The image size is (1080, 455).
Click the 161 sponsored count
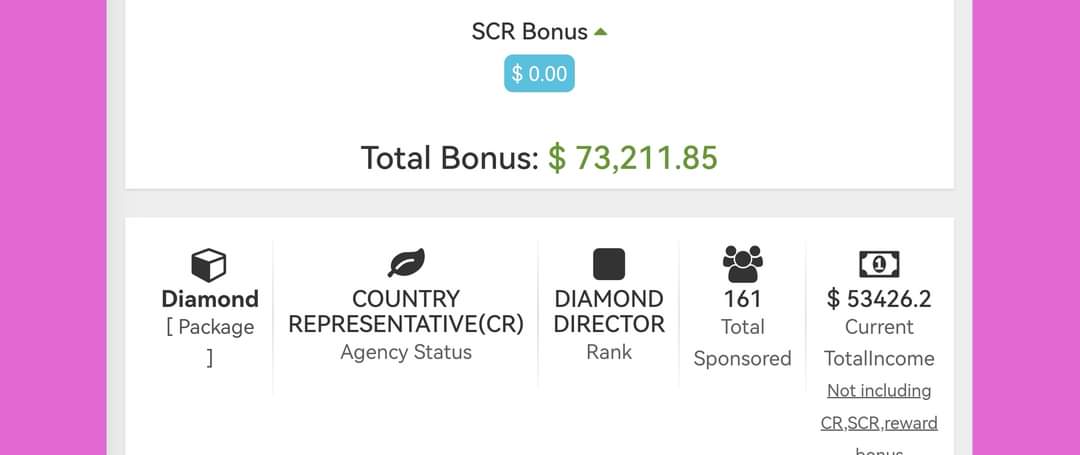[742, 299]
